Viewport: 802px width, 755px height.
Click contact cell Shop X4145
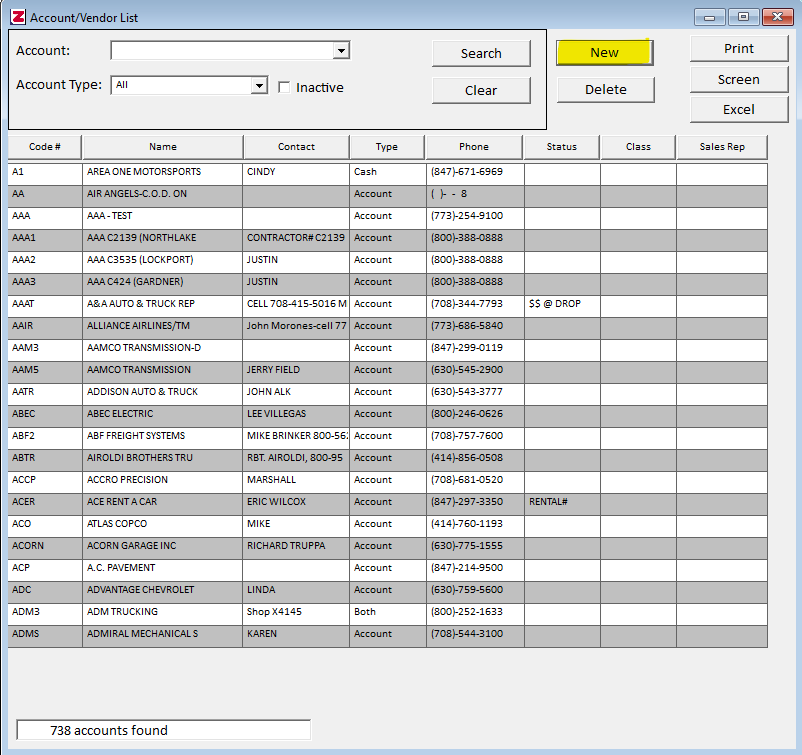(x=296, y=614)
